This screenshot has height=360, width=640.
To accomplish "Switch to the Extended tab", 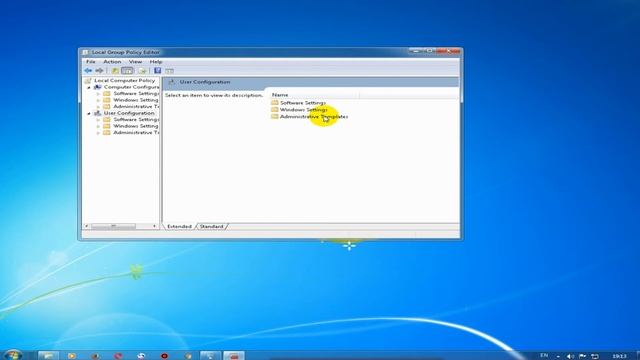I will 179,226.
